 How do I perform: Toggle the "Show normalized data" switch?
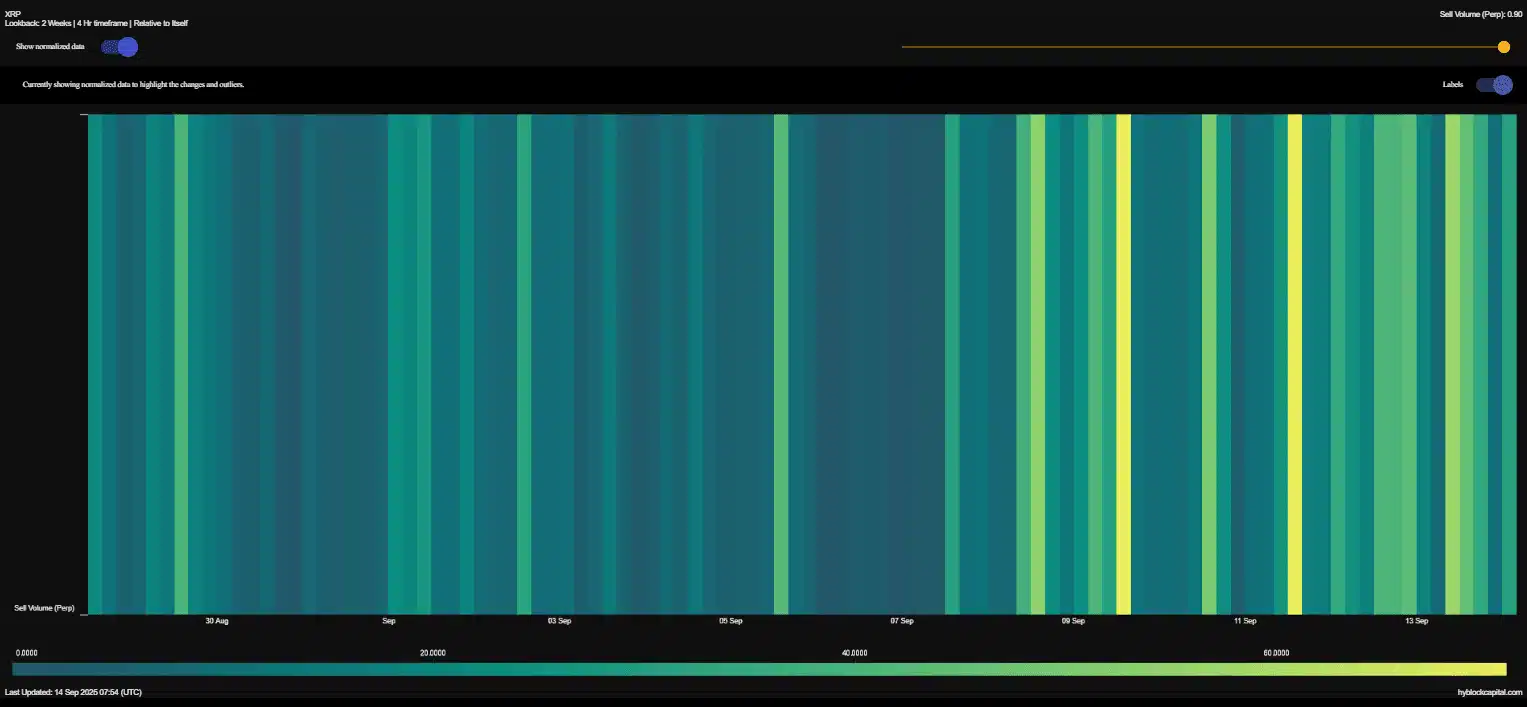pyautogui.click(x=120, y=46)
